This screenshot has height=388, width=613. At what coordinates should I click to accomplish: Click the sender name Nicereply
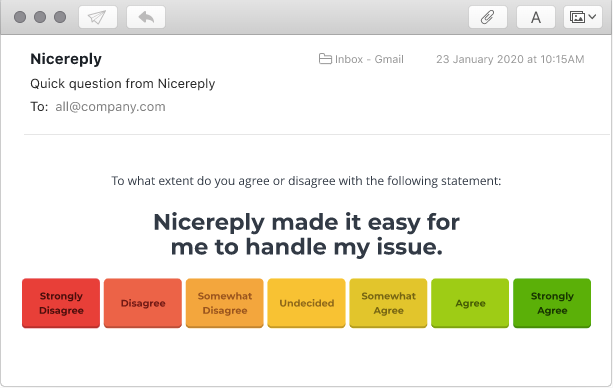[x=66, y=59]
